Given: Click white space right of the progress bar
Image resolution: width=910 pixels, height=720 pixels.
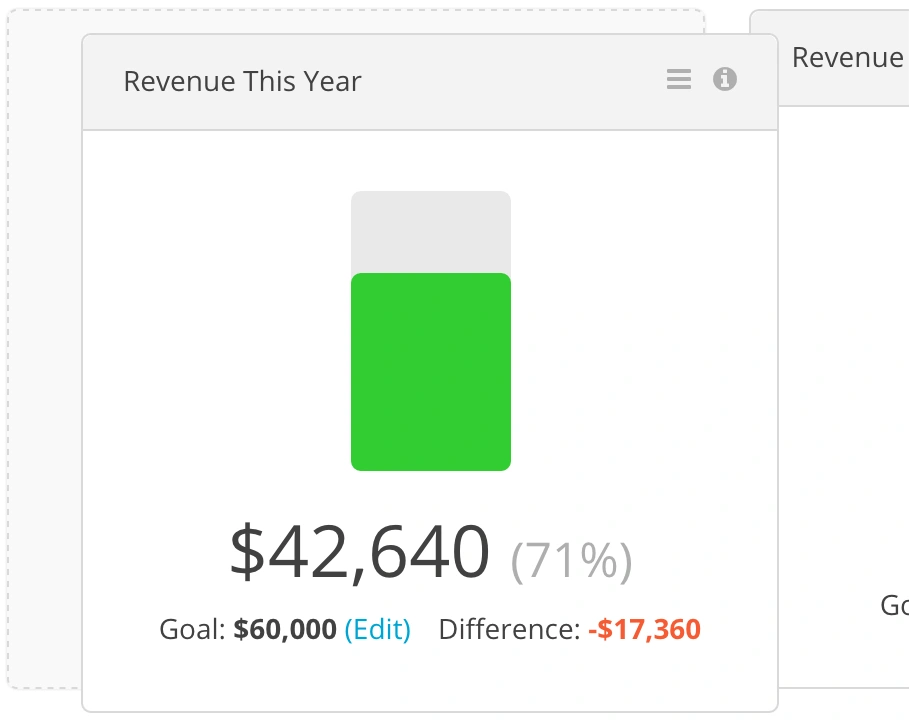Looking at the screenshot, I should (638, 331).
